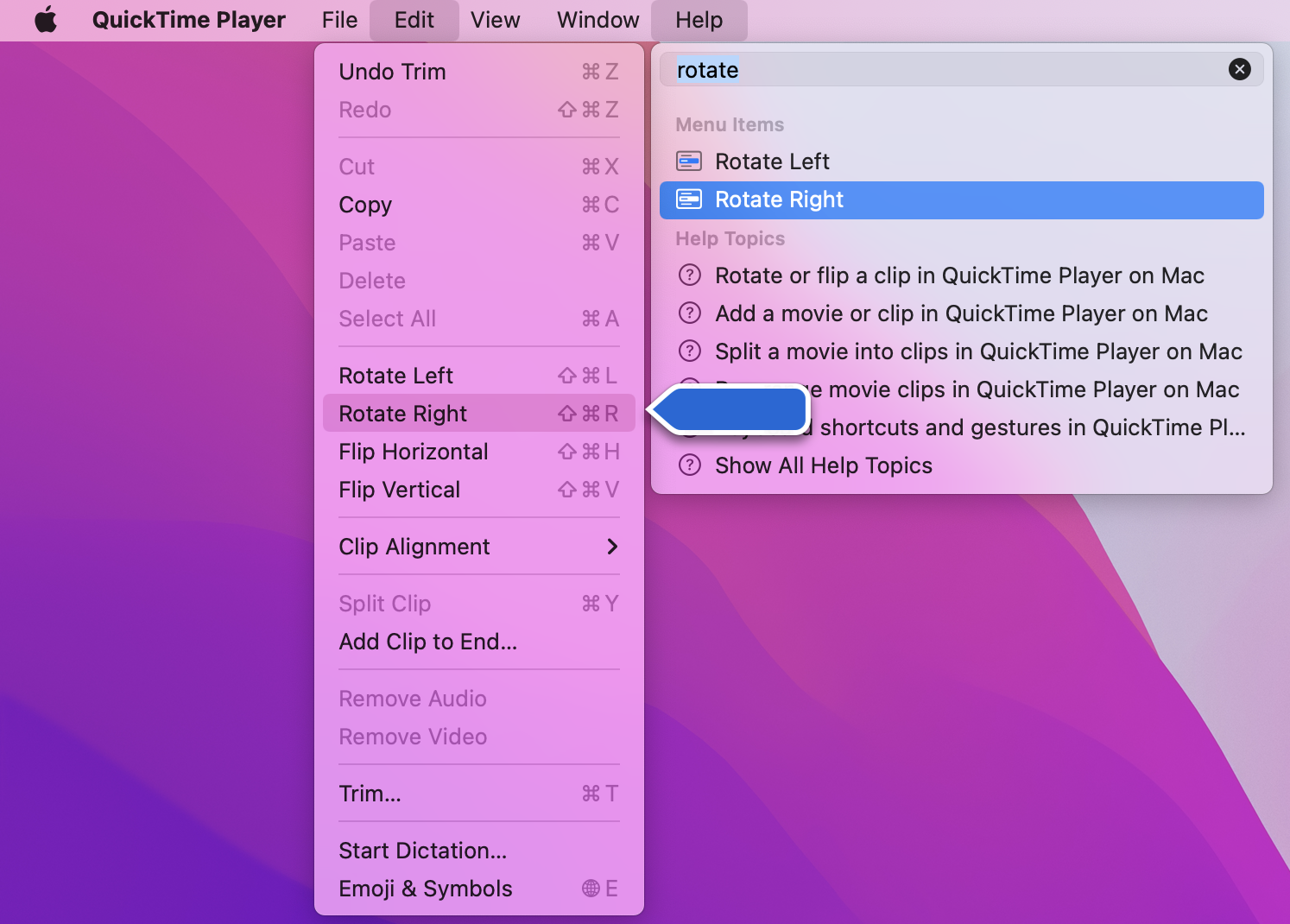
Task: Choose Rotate Right in the Edit menu
Action: tap(479, 414)
